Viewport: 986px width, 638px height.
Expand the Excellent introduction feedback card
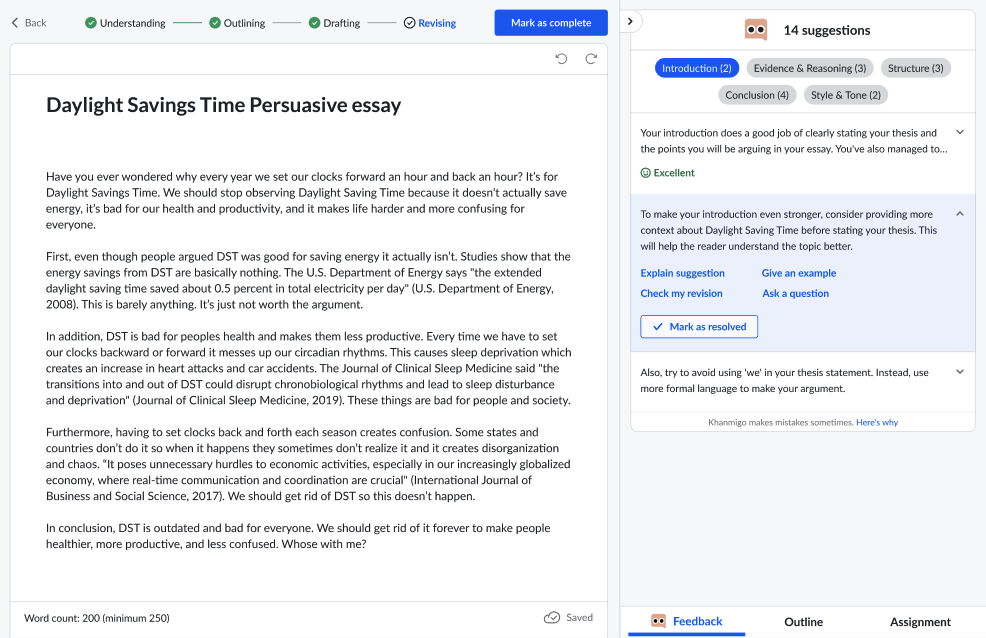(x=960, y=132)
